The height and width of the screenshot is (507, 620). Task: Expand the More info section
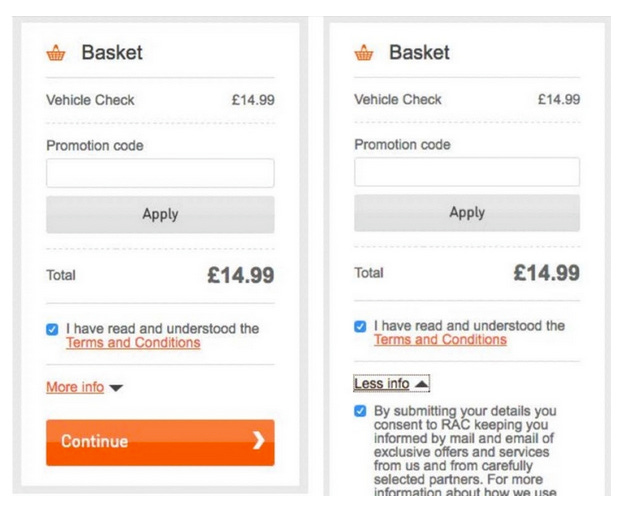[x=75, y=387]
